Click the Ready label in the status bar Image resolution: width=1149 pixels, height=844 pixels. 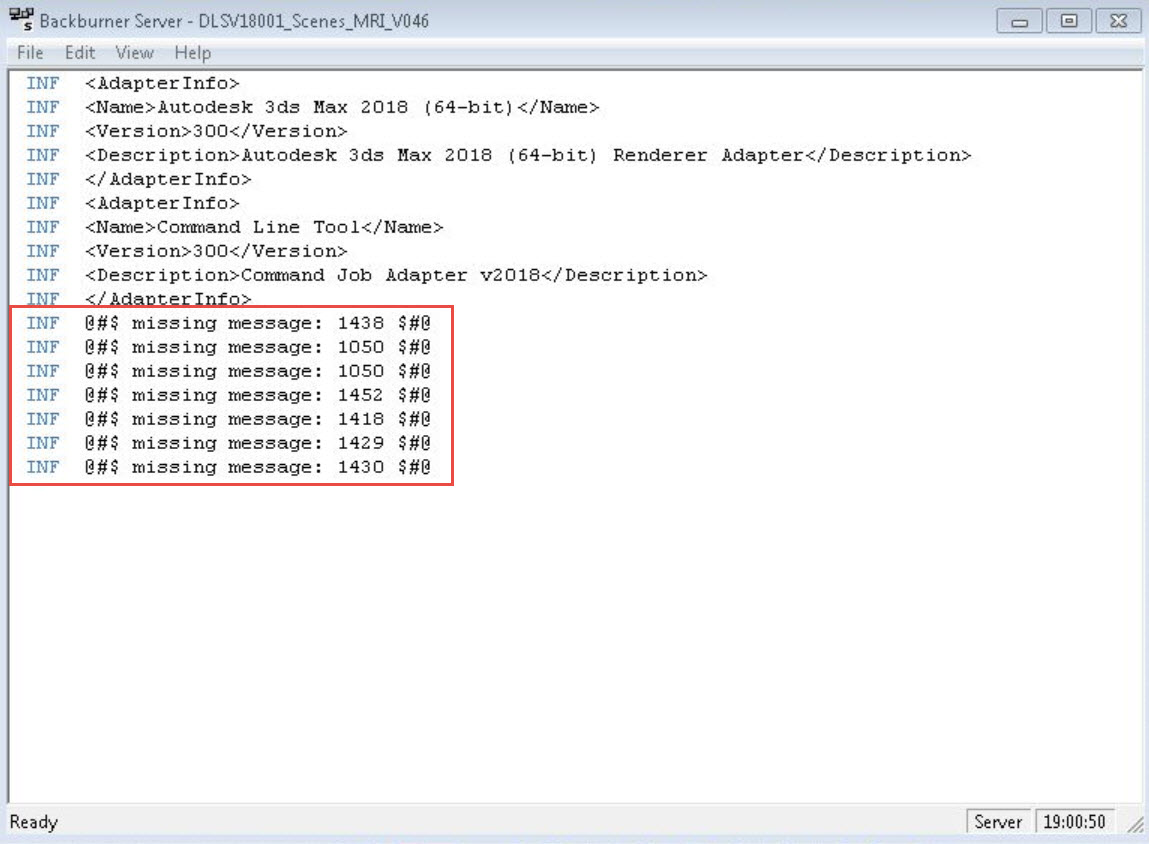coord(33,821)
